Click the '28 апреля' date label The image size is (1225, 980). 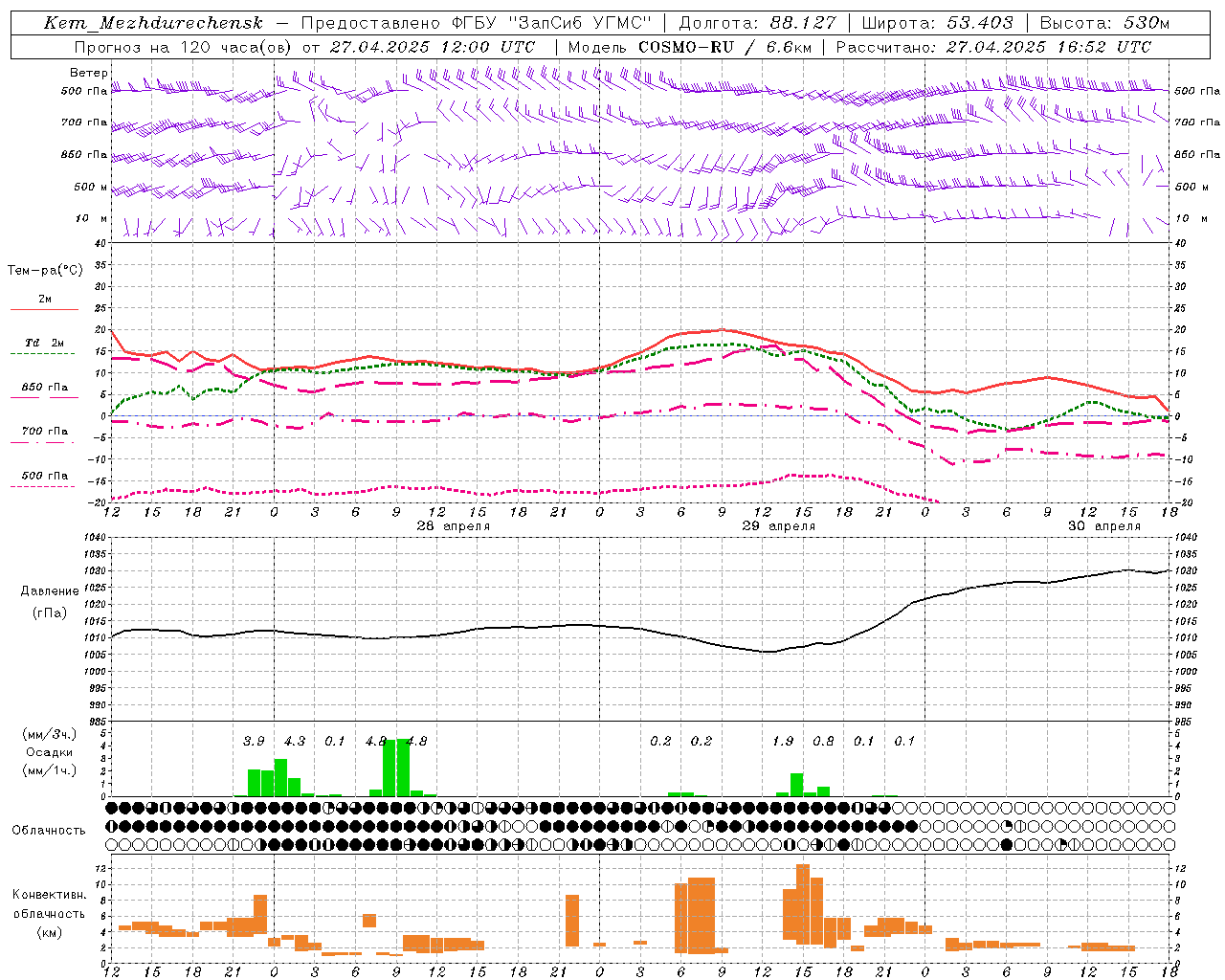[x=453, y=526]
